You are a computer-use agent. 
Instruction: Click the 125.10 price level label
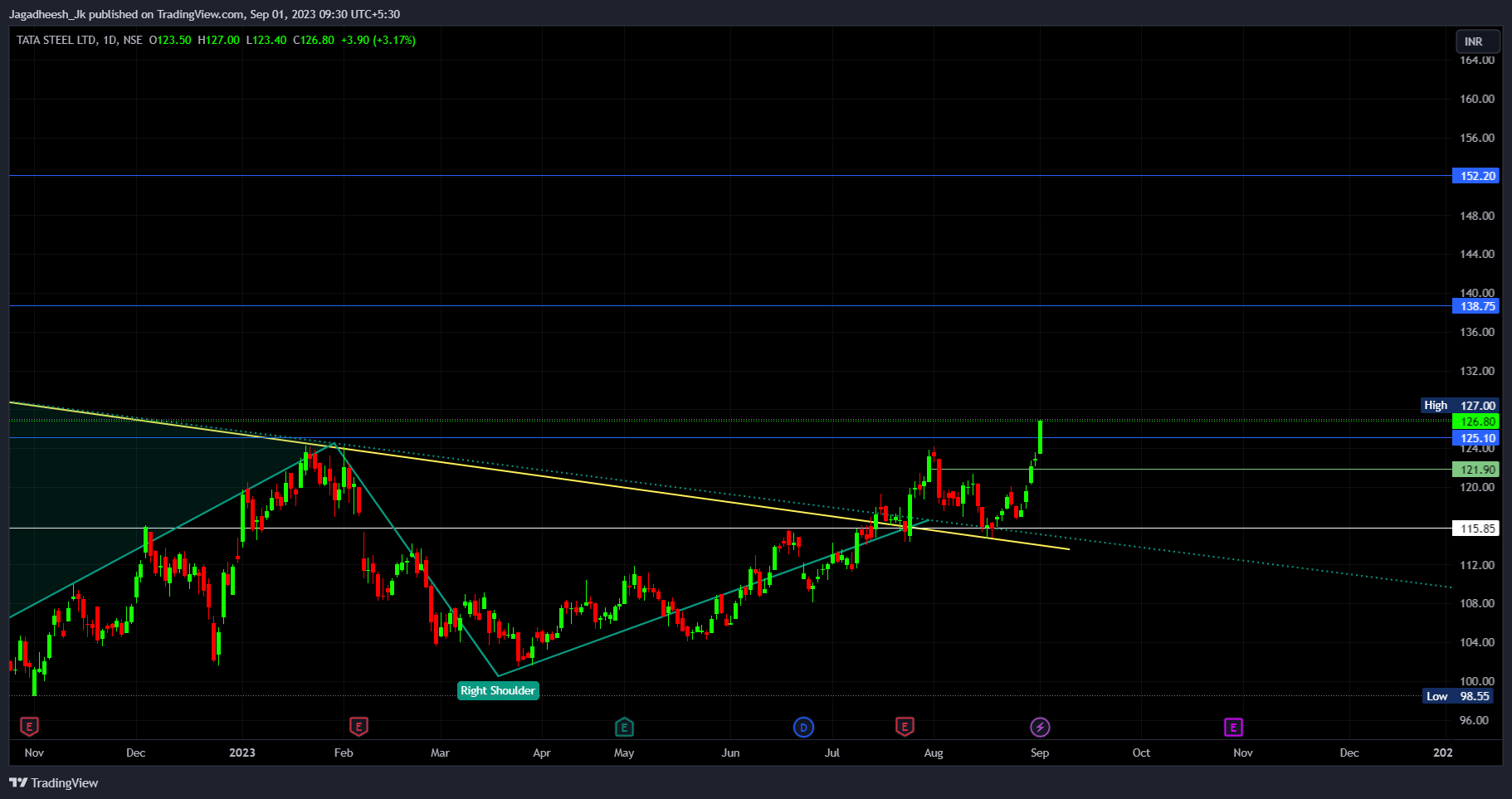(x=1476, y=438)
